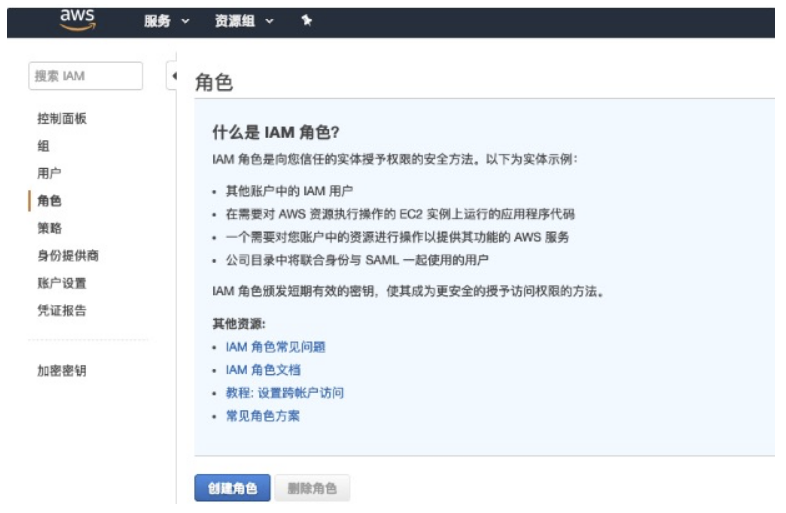
Task: Click the 公司目录中将联合身份与 SAML bullet text
Action: coord(357,260)
